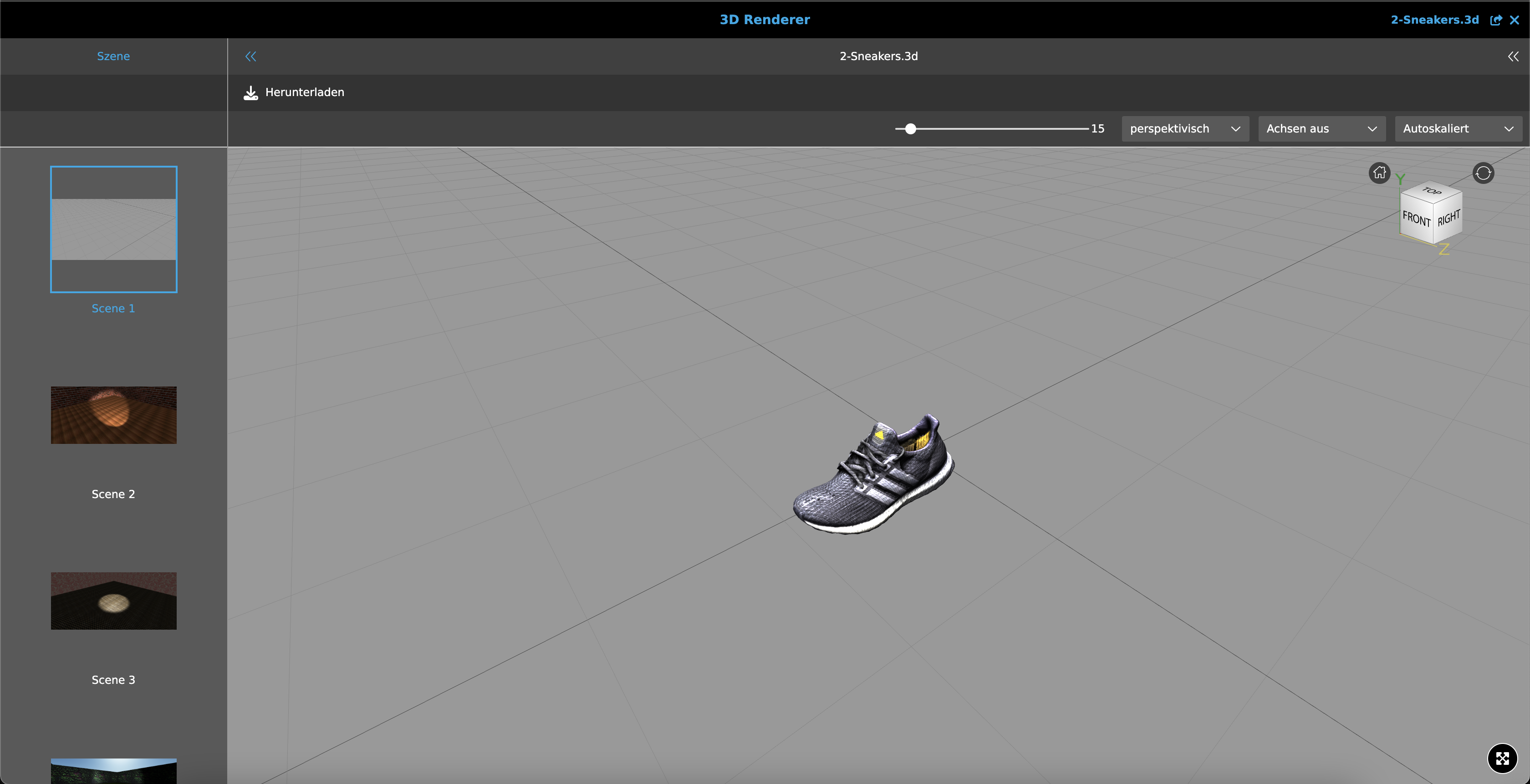1530x784 pixels.
Task: Click the Herunterladen button label
Action: click(x=305, y=93)
